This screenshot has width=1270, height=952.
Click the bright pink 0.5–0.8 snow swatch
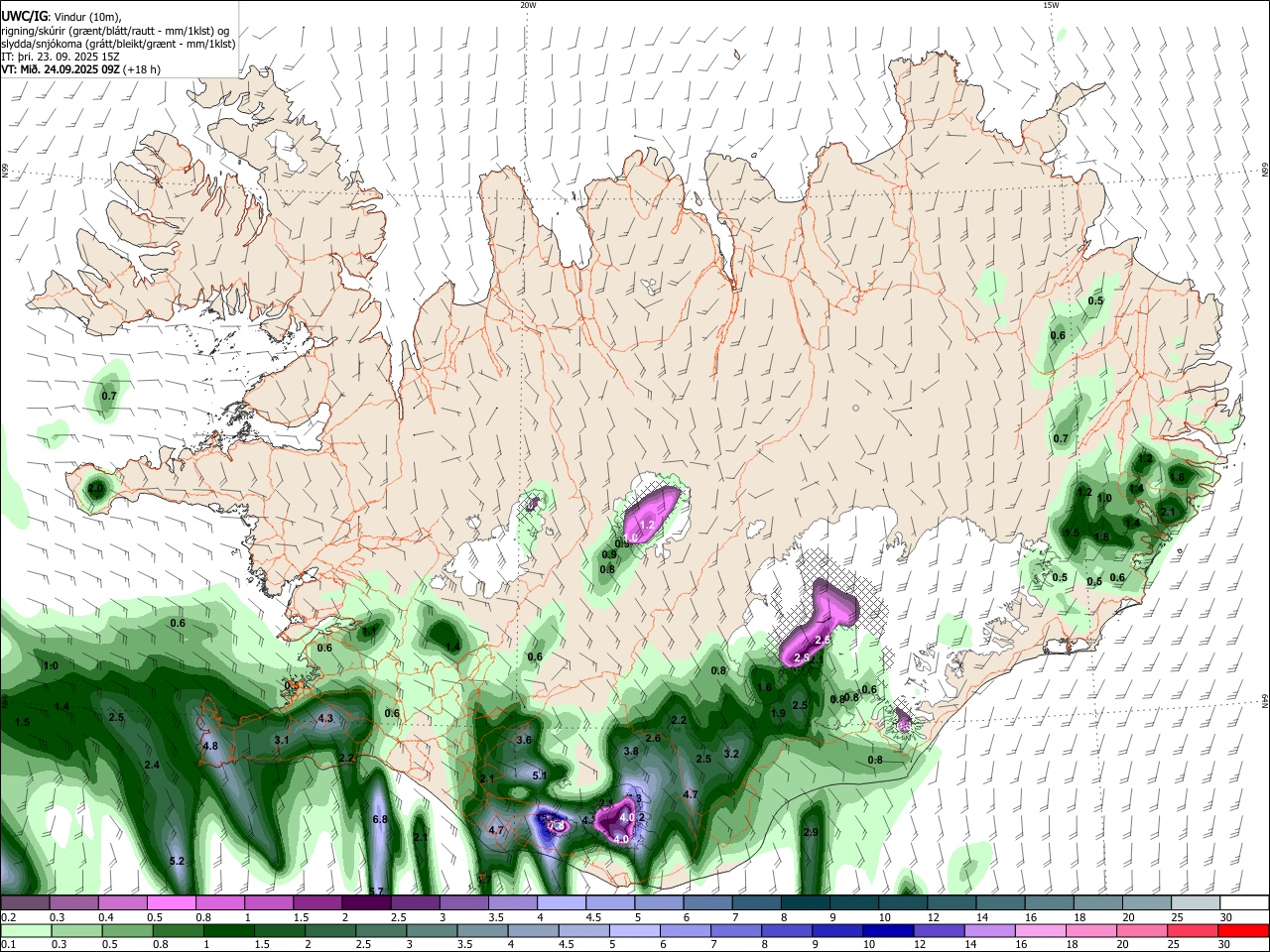click(171, 903)
